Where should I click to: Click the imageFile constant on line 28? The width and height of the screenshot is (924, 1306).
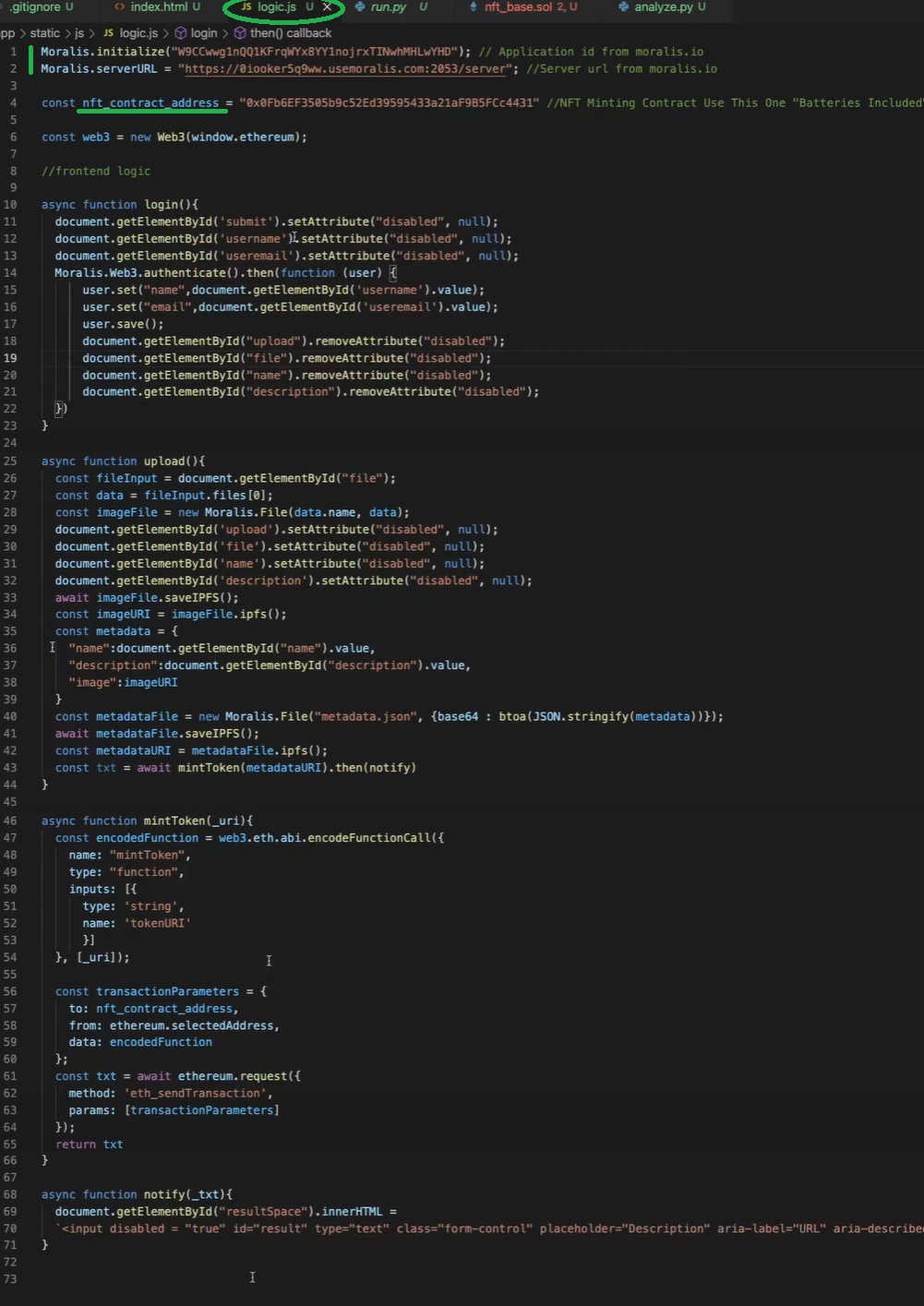(x=127, y=513)
